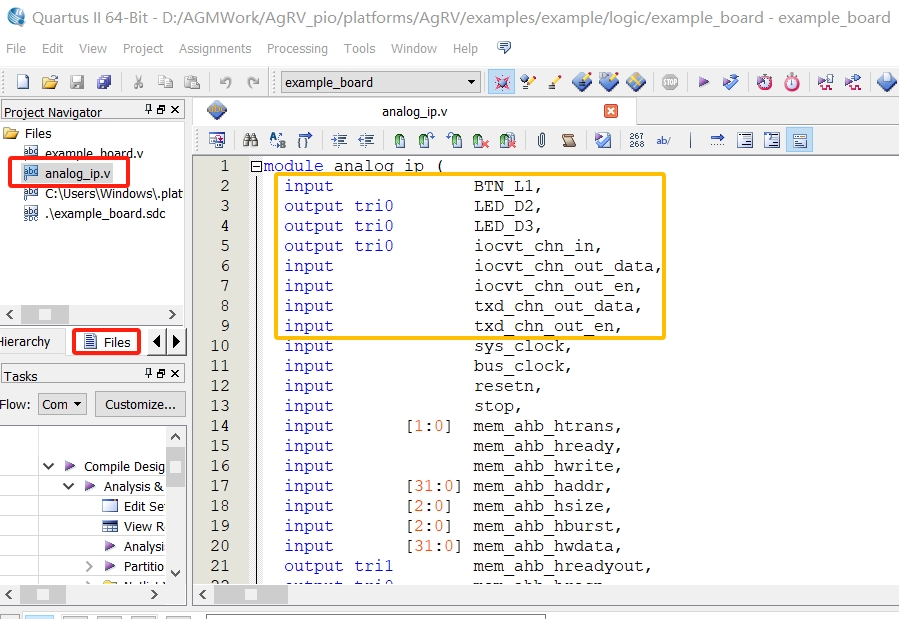Open the View menu
The image size is (899, 619).
[x=93, y=49]
